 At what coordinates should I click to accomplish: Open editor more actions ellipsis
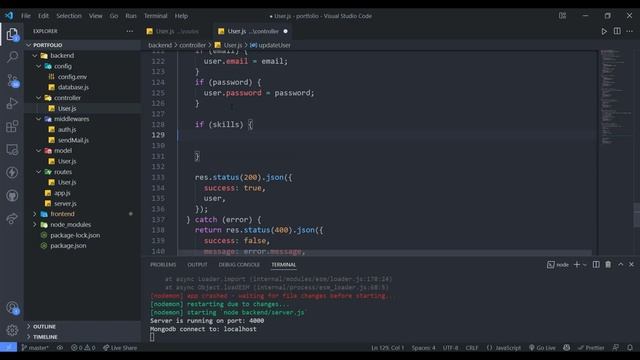tap(630, 31)
